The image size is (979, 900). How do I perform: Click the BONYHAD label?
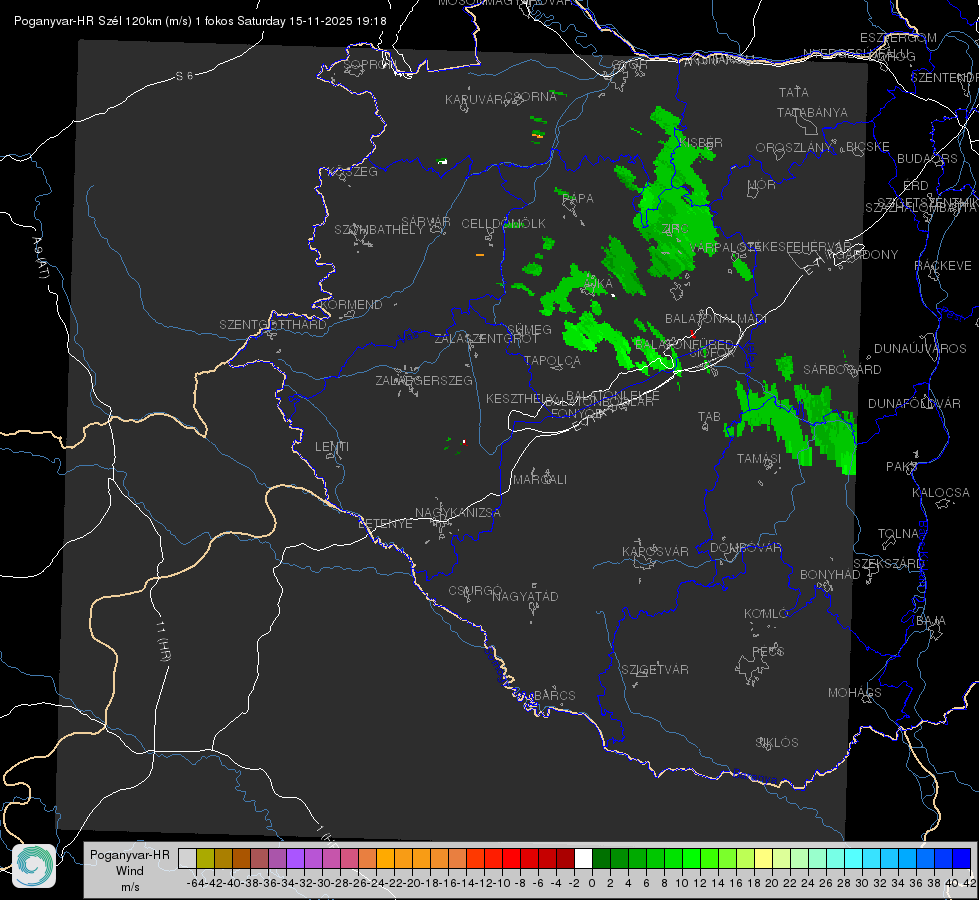830,575
